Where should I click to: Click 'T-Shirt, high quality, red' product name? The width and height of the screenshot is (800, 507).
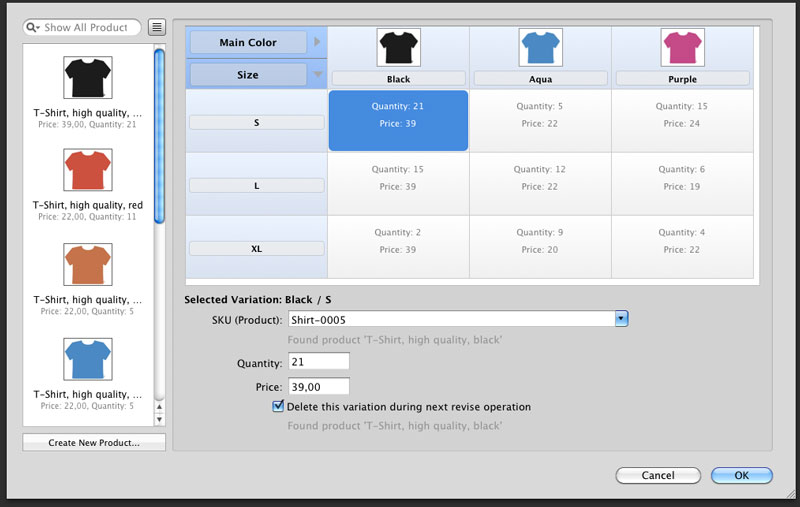[x=88, y=205]
